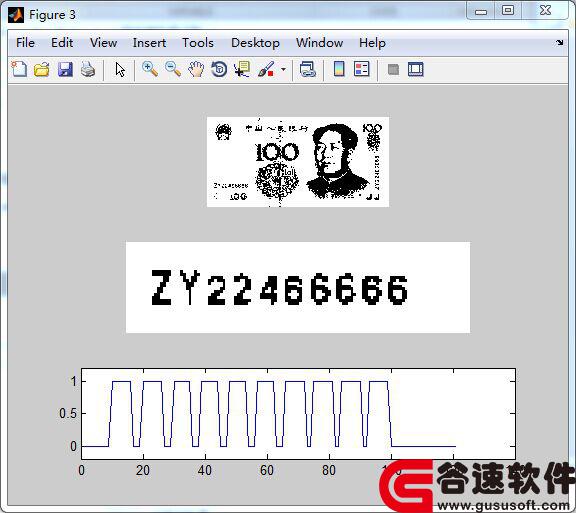Viewport: 576px width, 513px height.
Task: Click the Show Plot Tools icon
Action: pos(415,69)
